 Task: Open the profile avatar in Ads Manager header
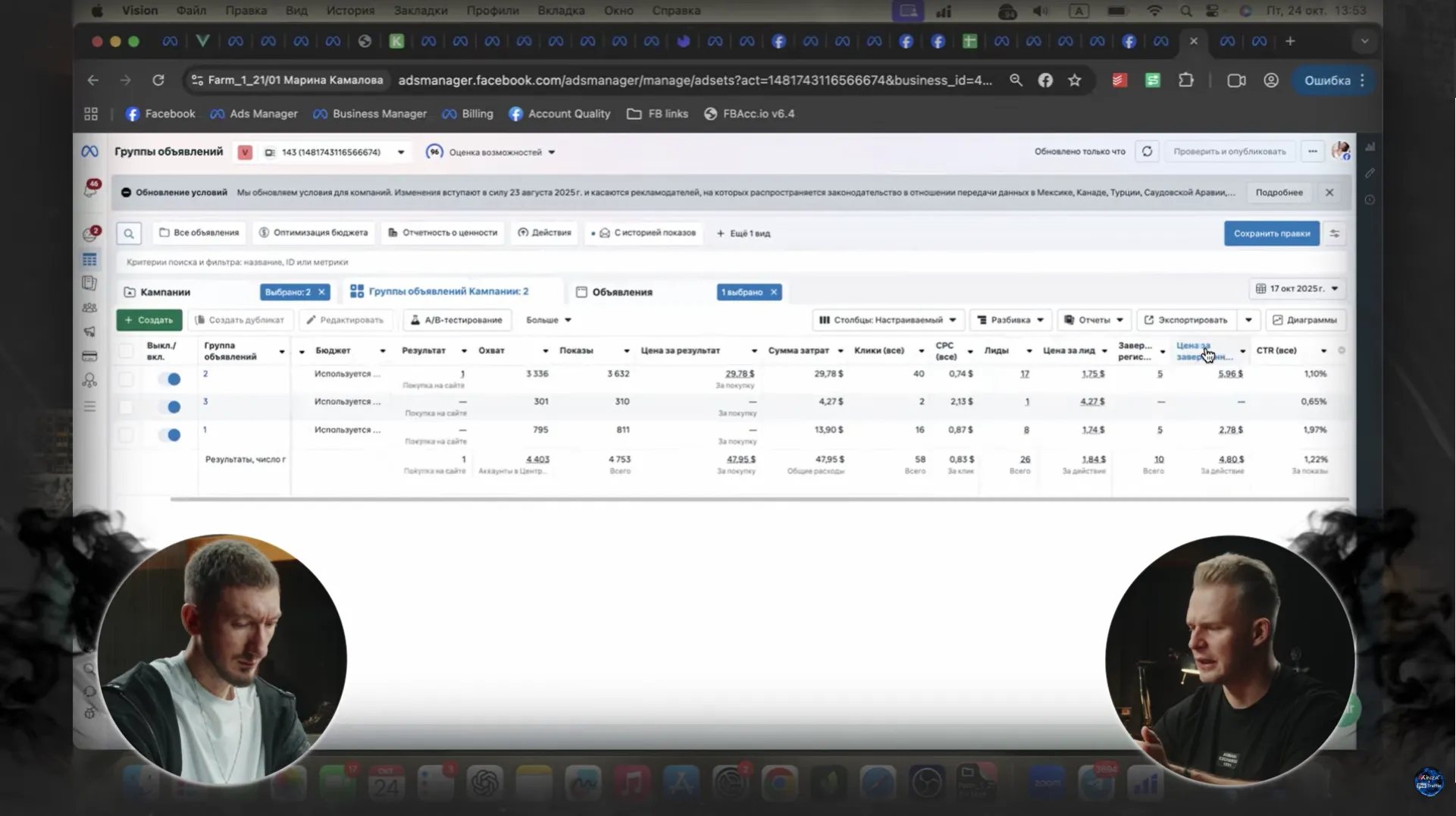(x=1340, y=151)
